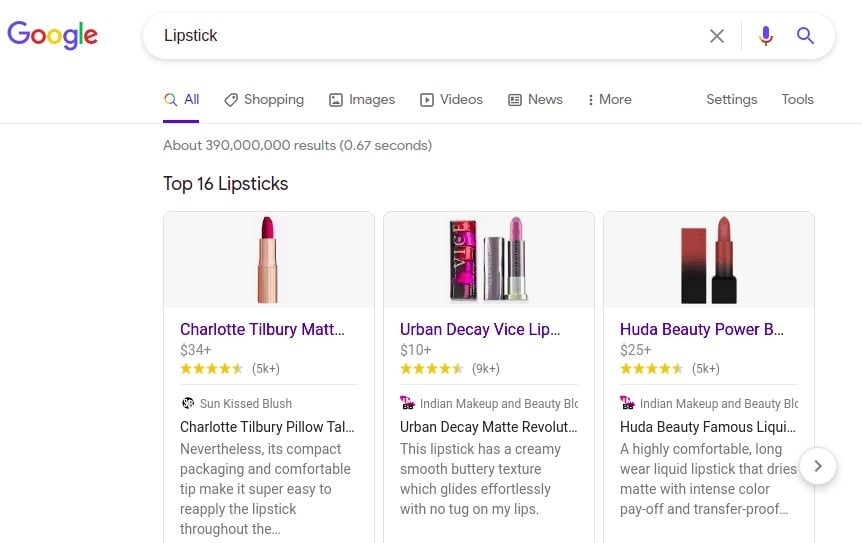Open Huda Beauty Famous Liqui... review
Viewport: 862px width, 543px height.
pos(708,427)
